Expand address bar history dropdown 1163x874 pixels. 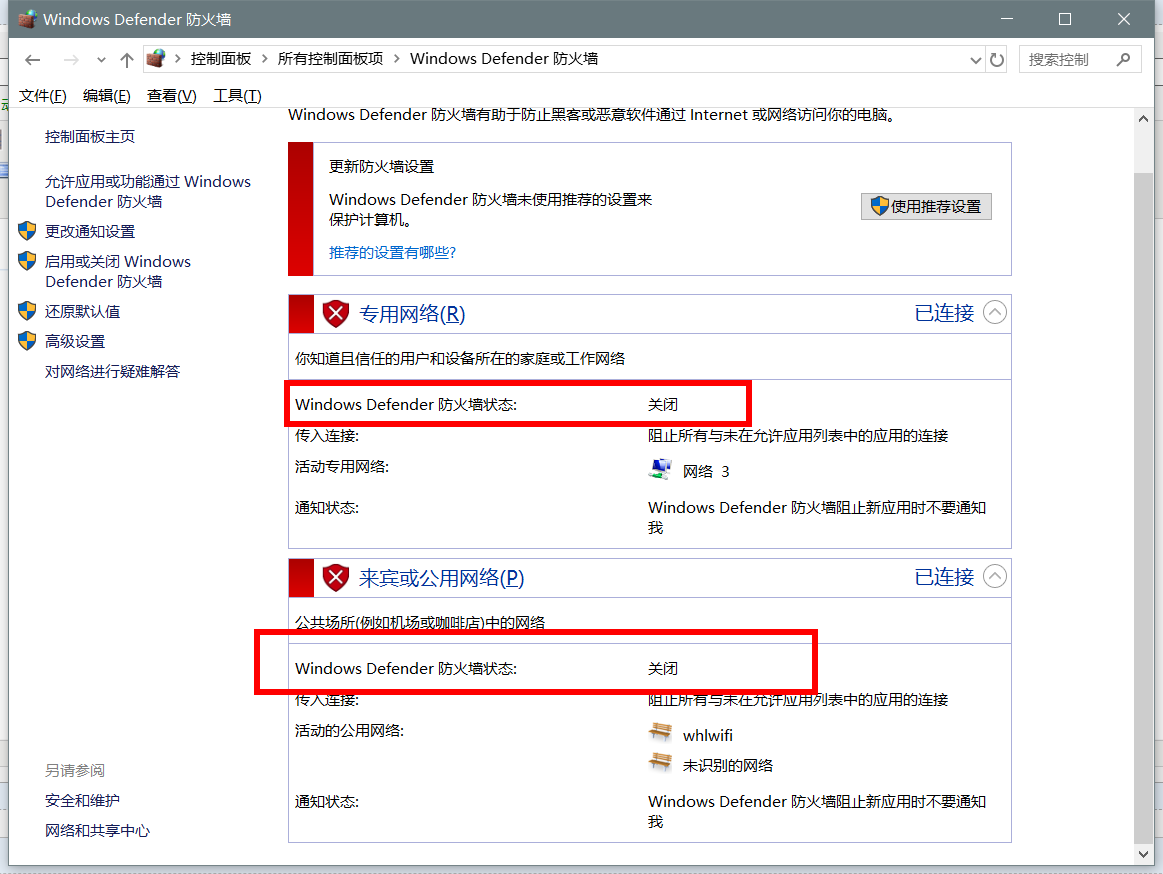(975, 60)
